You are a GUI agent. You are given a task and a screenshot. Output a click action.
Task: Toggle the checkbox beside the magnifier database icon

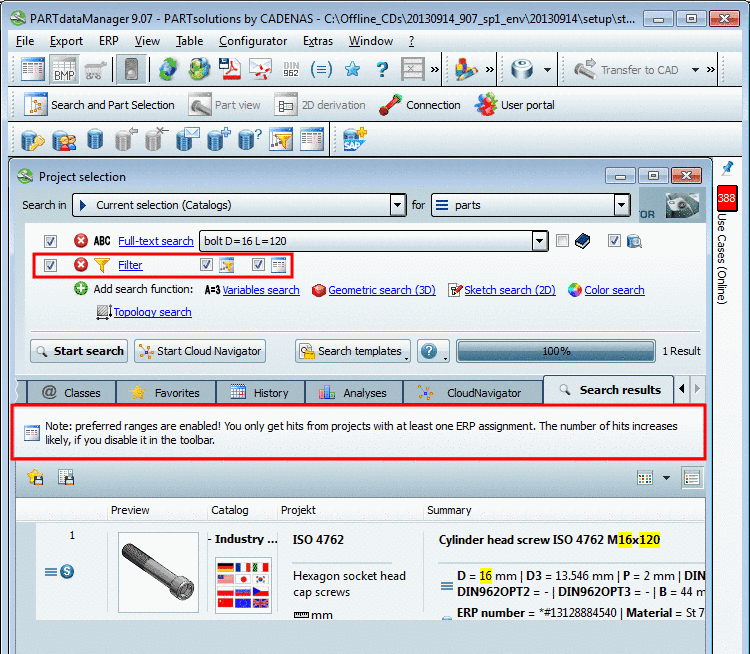pyautogui.click(x=614, y=240)
